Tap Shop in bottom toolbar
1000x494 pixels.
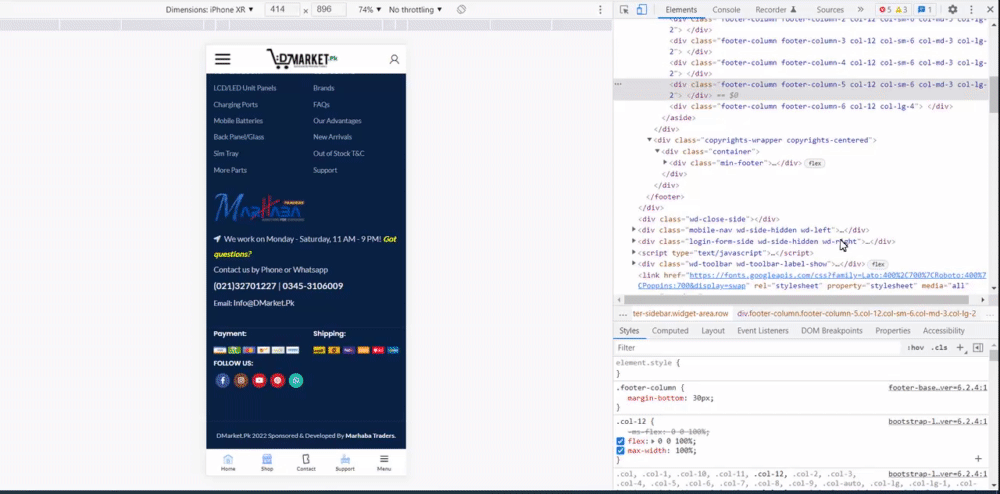(267, 463)
